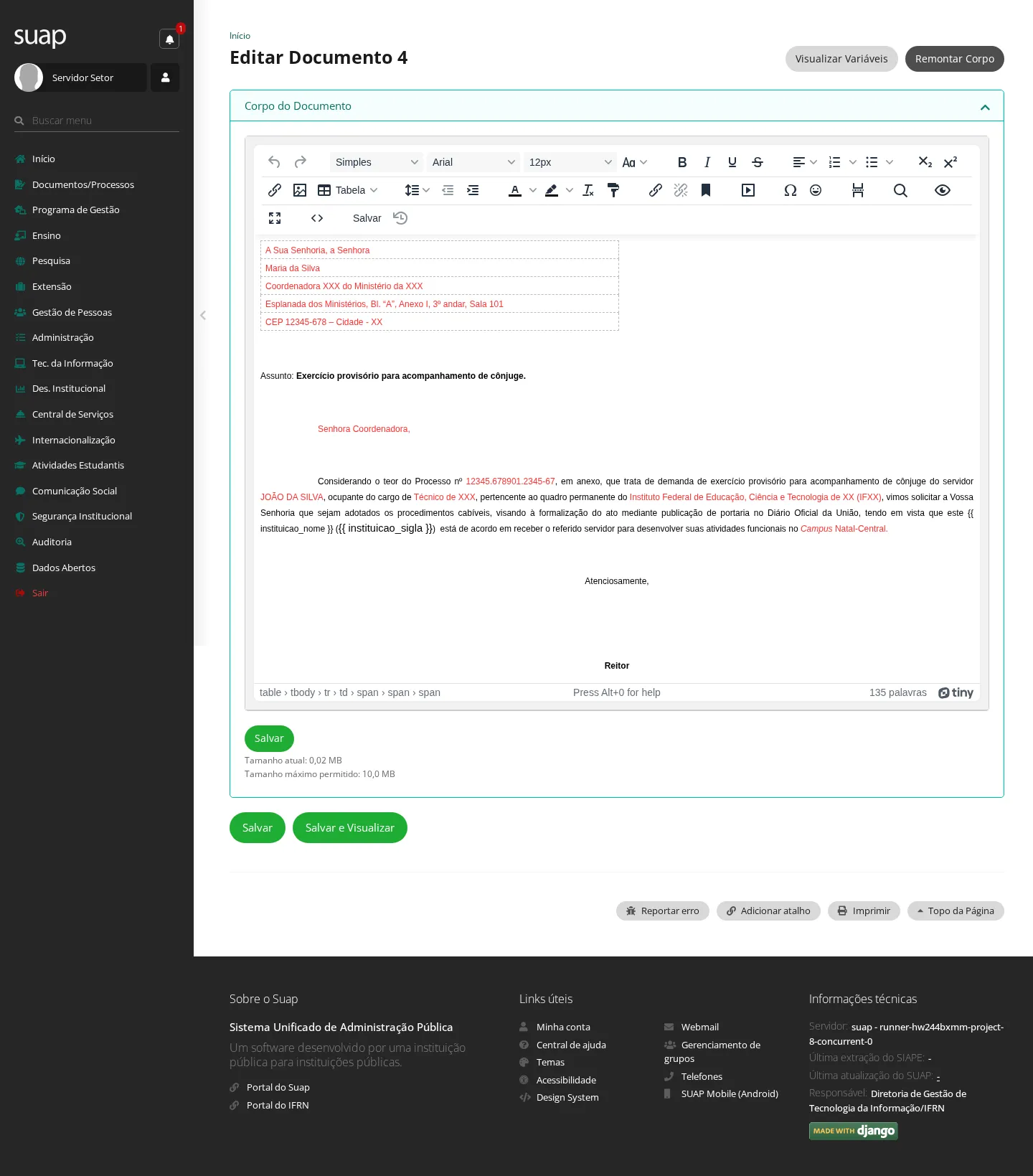The height and width of the screenshot is (1176, 1033).
Task: Insert an anchor with the bookmark icon
Action: [x=706, y=190]
